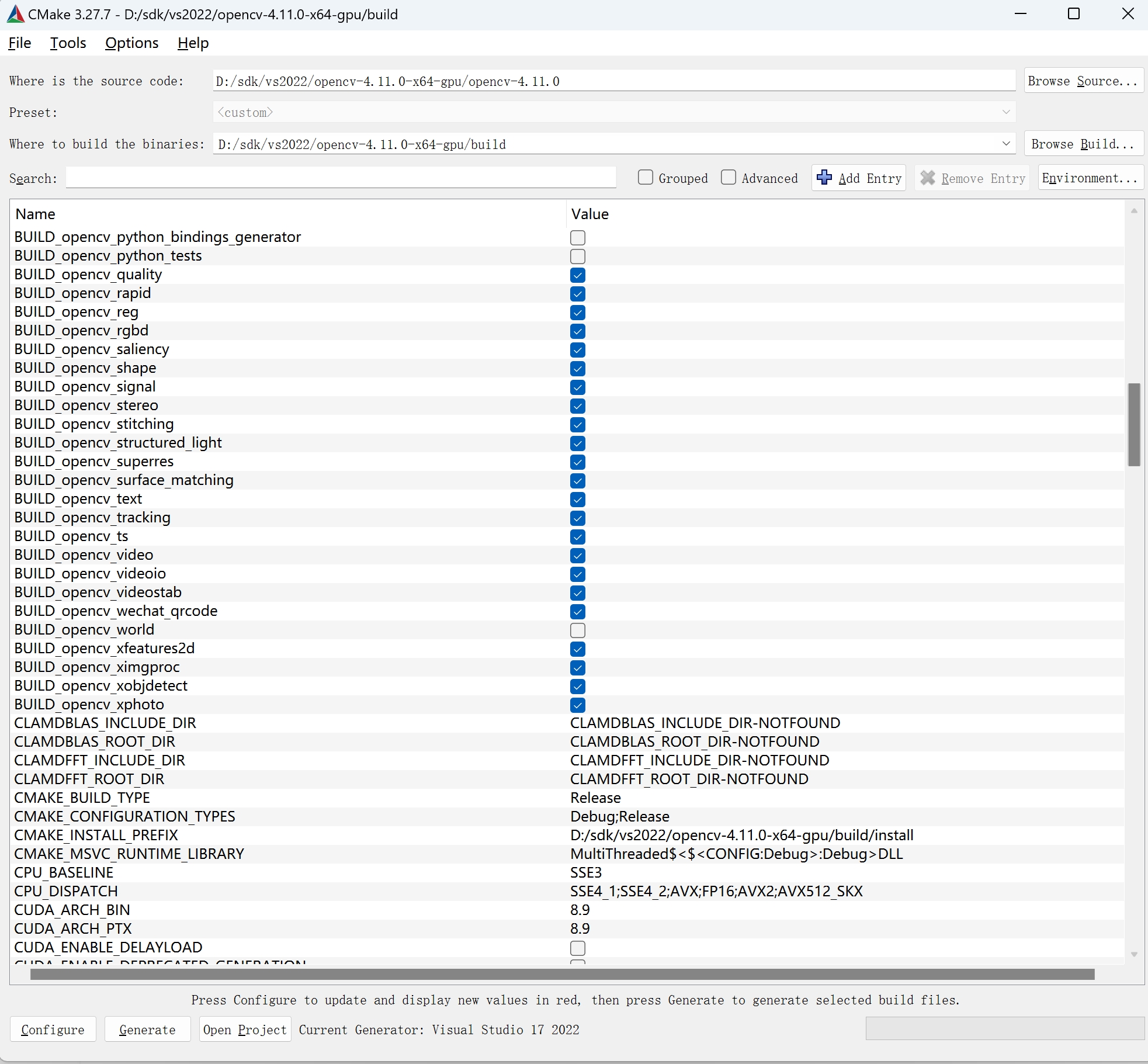This screenshot has height=1064, width=1148.
Task: Disable BUILD_opencv_quality
Action: (577, 275)
